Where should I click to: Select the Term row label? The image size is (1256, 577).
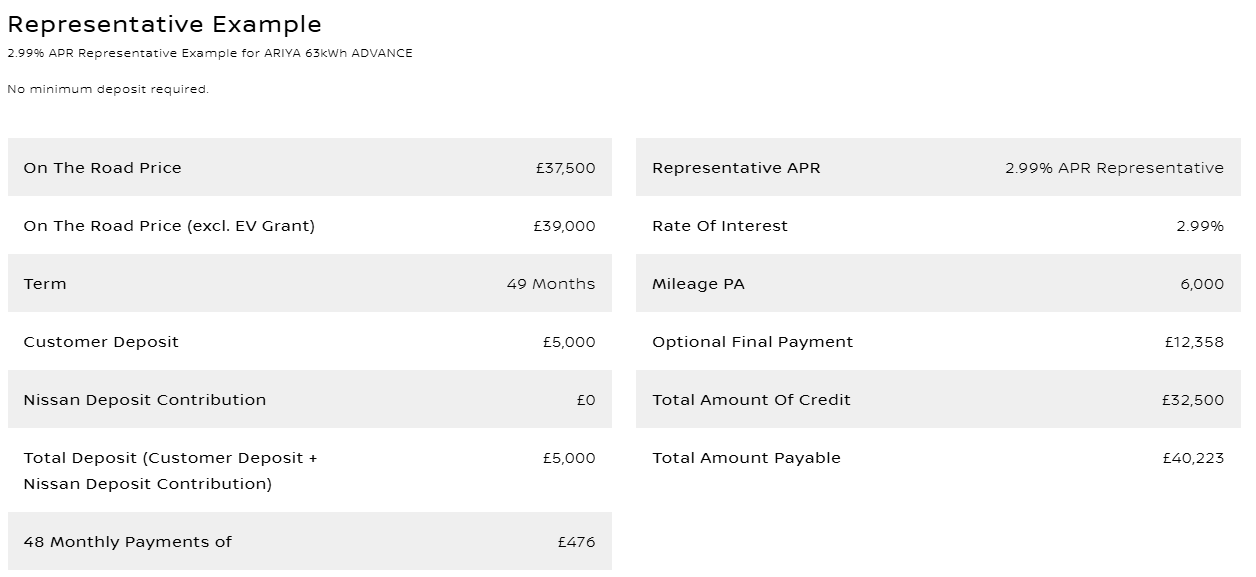pyautogui.click(x=45, y=284)
